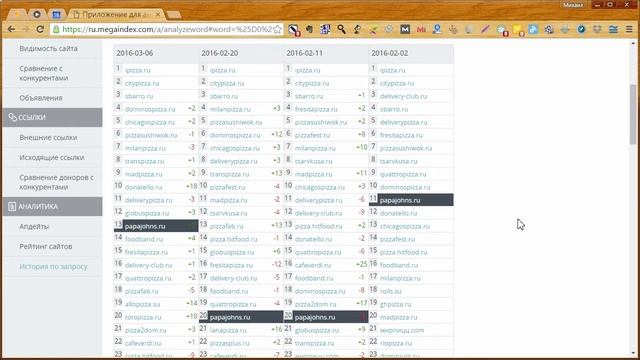Open highlighted papajohns.ru in 2016-02-11 column

click(315, 317)
